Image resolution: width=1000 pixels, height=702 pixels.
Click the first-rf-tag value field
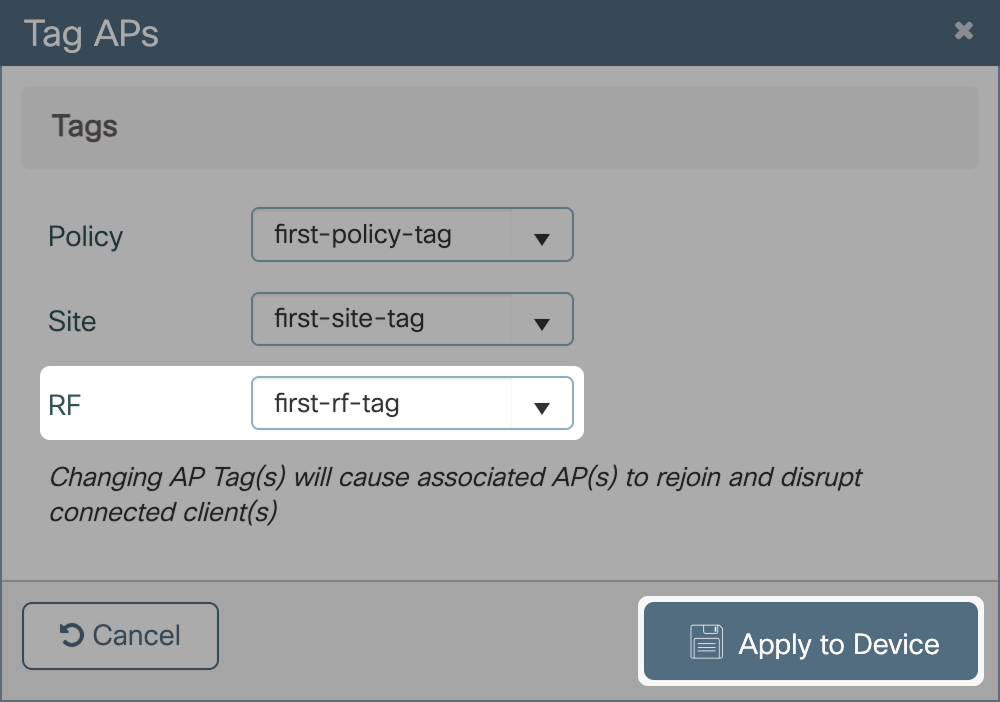pos(380,404)
